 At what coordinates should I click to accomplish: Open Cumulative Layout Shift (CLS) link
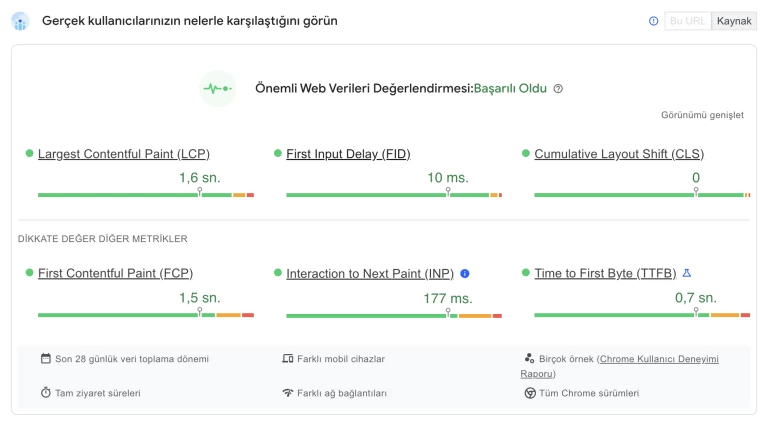click(618, 154)
